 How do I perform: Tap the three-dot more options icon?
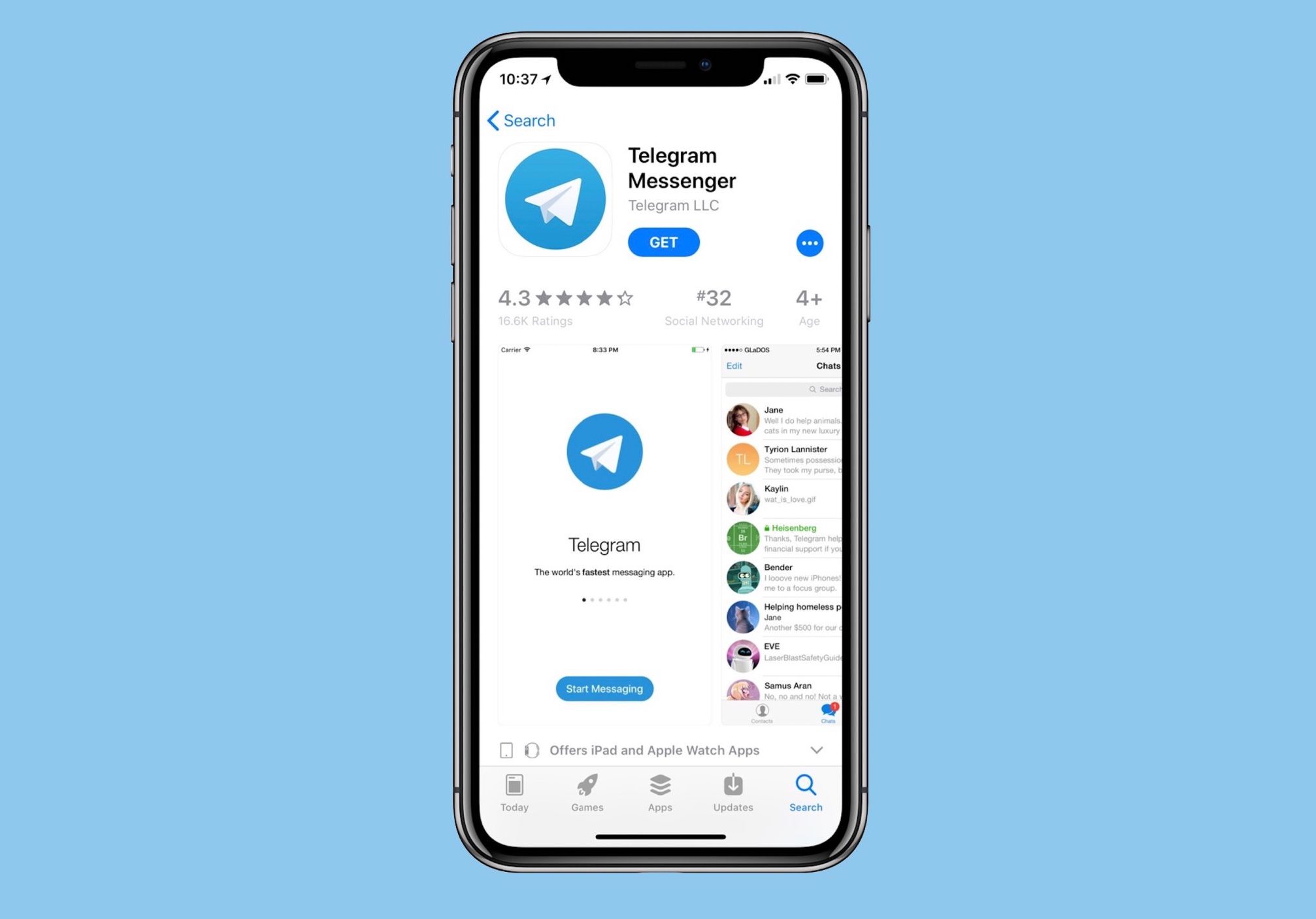pos(809,243)
